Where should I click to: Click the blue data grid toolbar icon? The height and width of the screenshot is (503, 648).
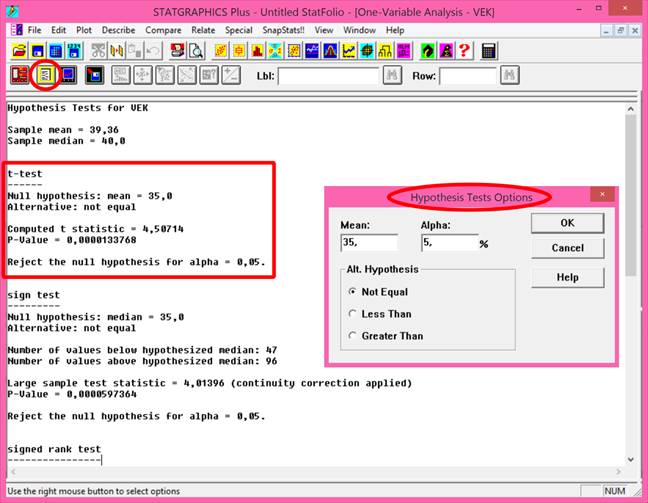[56, 51]
